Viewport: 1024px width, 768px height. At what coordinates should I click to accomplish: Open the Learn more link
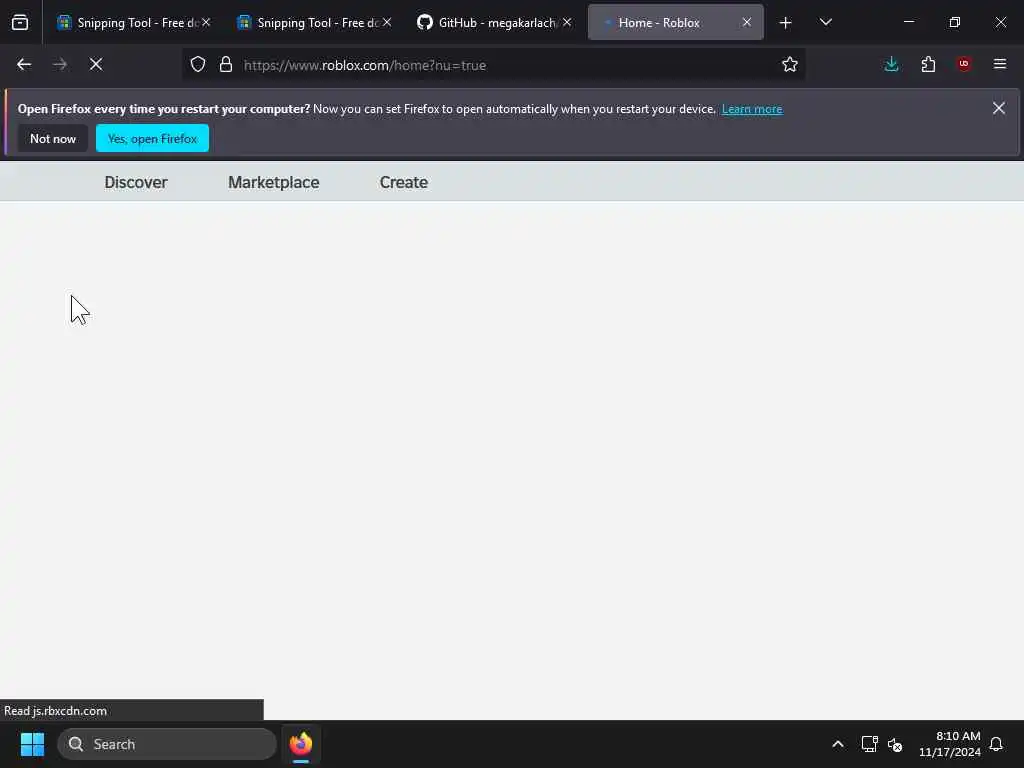(752, 109)
